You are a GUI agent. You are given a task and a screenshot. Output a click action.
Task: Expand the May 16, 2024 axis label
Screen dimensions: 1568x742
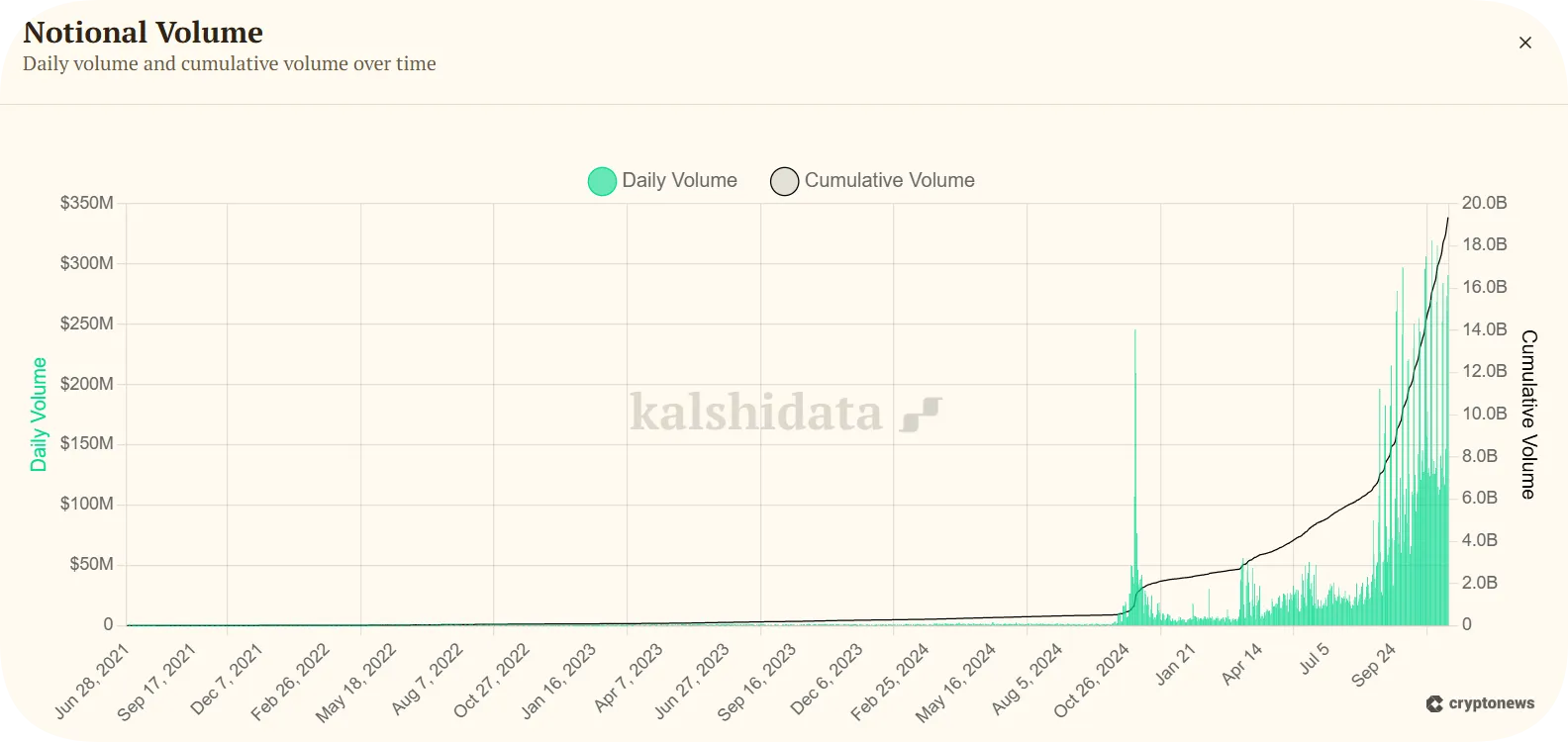(x=957, y=679)
